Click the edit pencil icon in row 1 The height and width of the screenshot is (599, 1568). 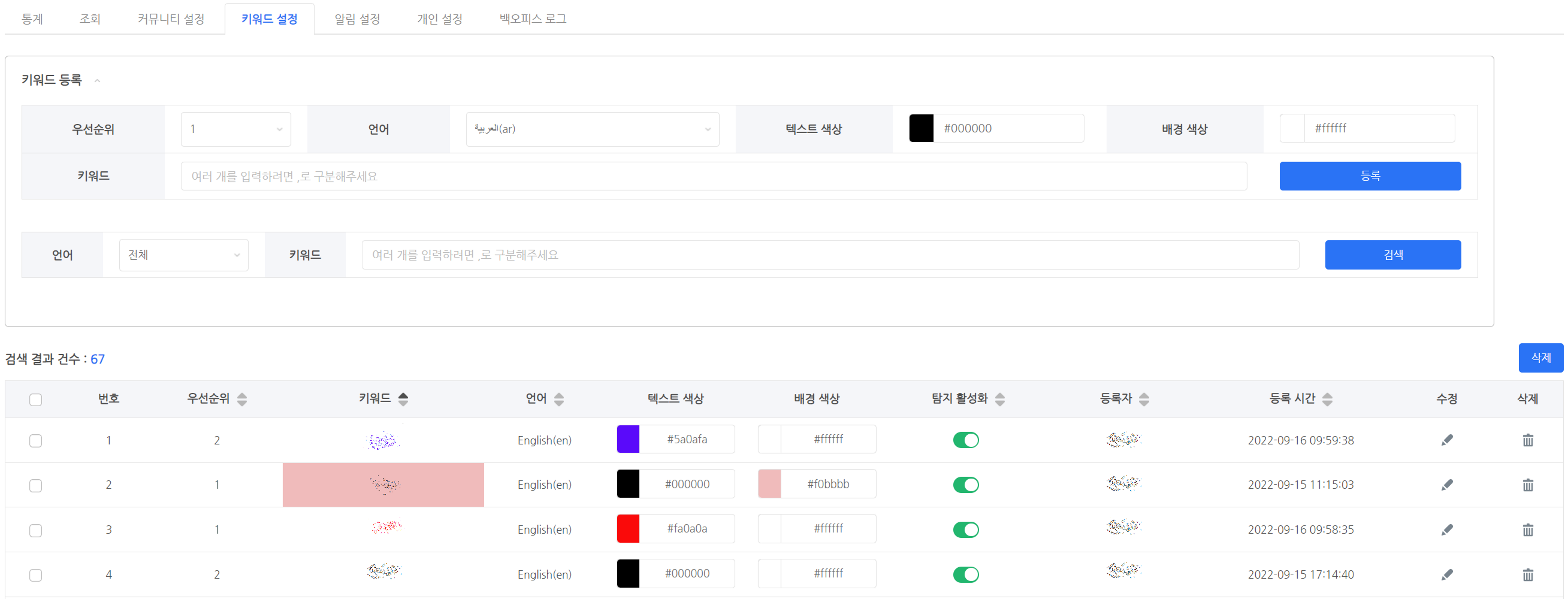tap(1447, 440)
